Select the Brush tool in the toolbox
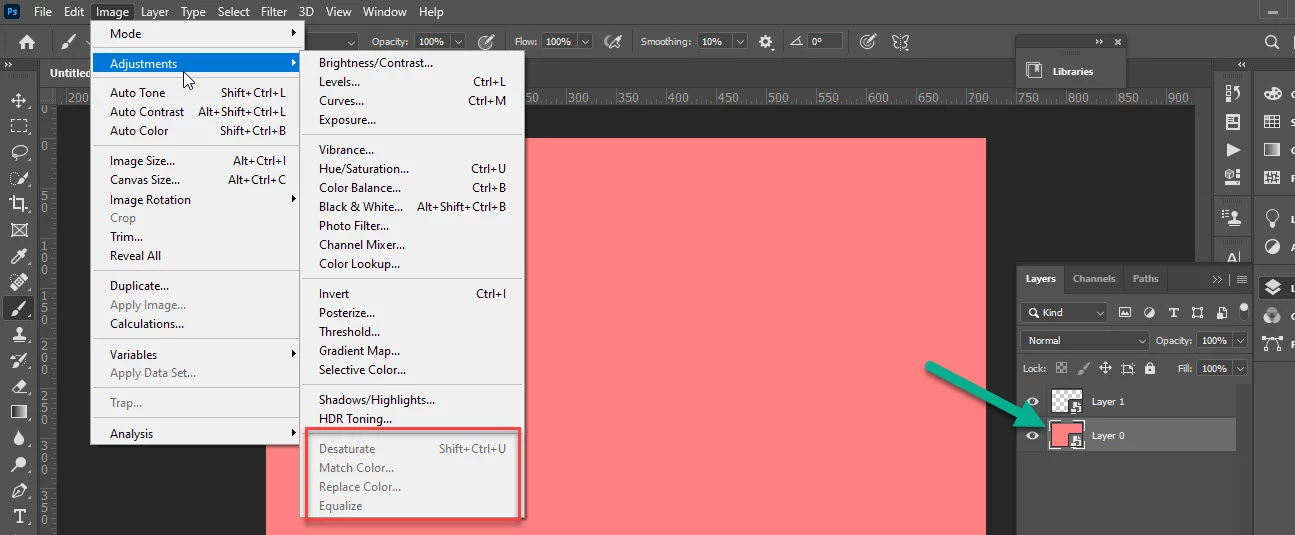The width and height of the screenshot is (1295, 535). pos(19,308)
